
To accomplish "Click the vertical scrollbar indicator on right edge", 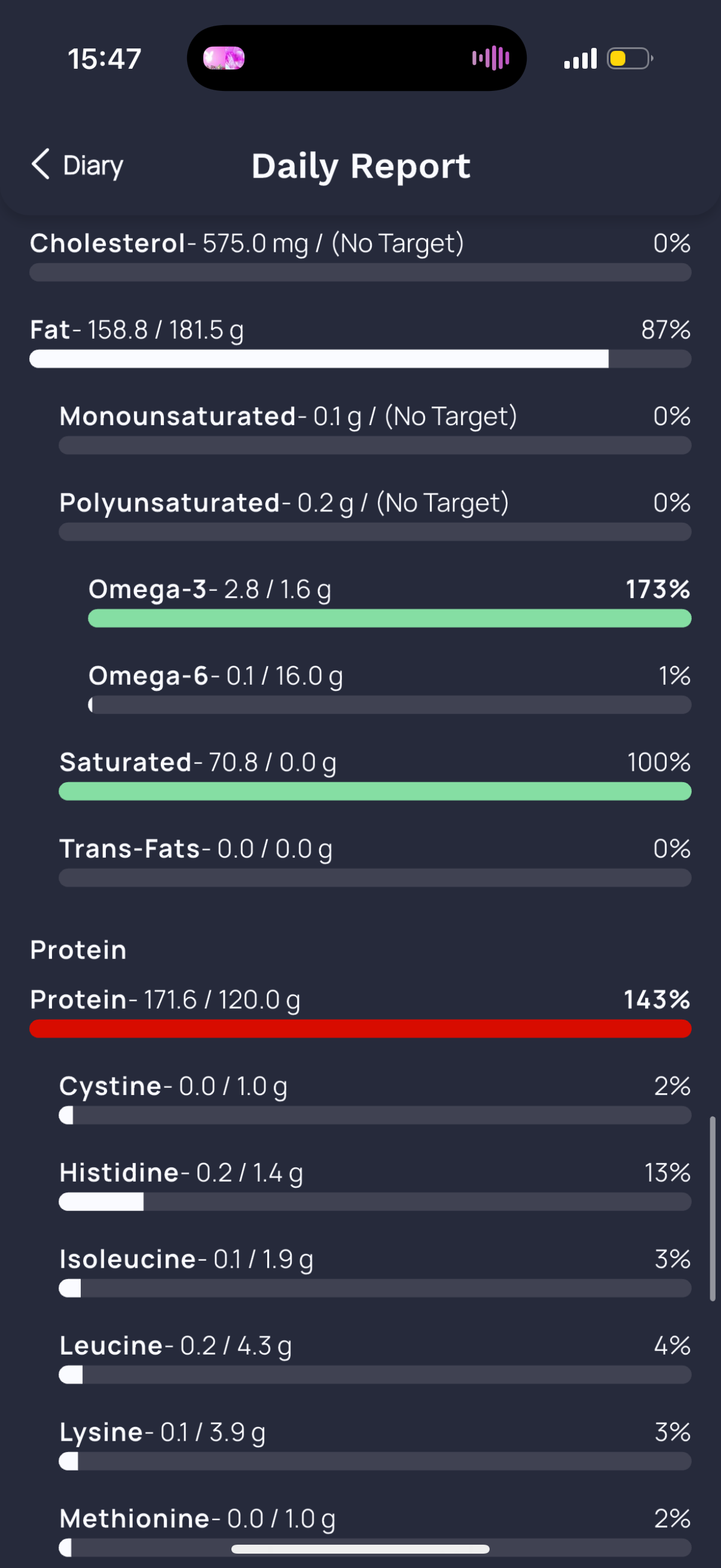I will (x=713, y=1208).
